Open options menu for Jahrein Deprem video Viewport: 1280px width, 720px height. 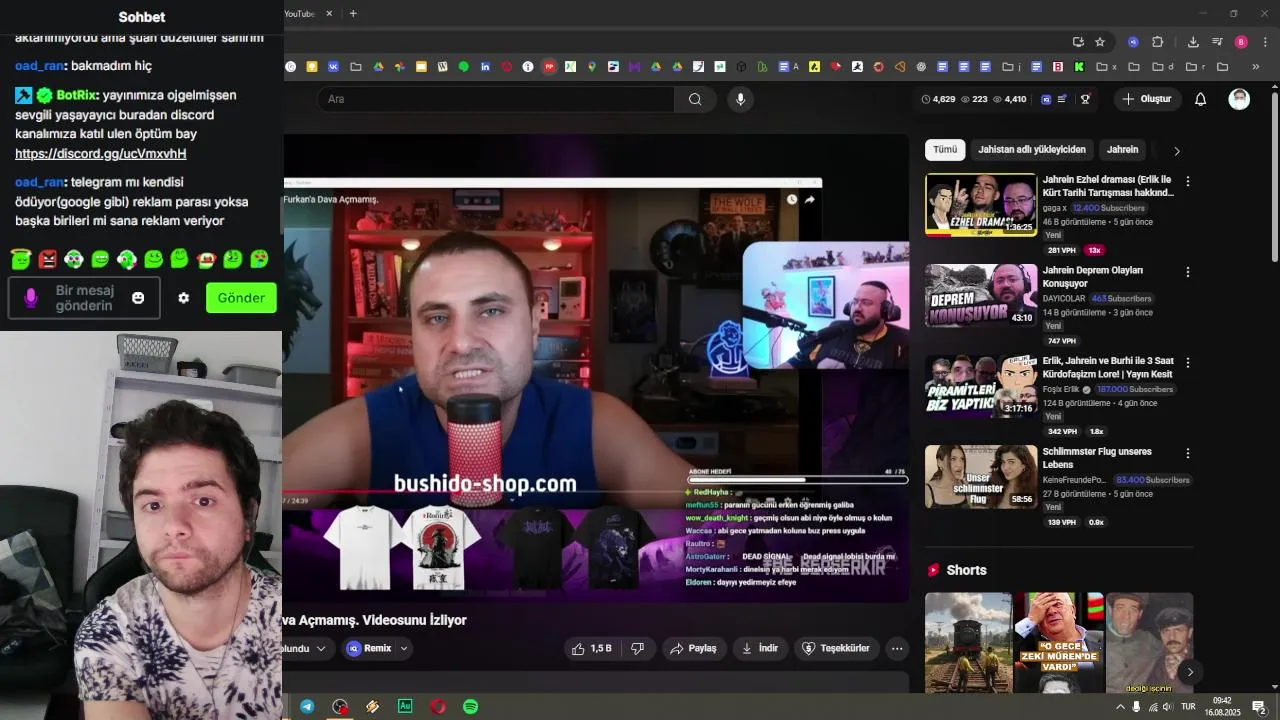click(x=1188, y=272)
